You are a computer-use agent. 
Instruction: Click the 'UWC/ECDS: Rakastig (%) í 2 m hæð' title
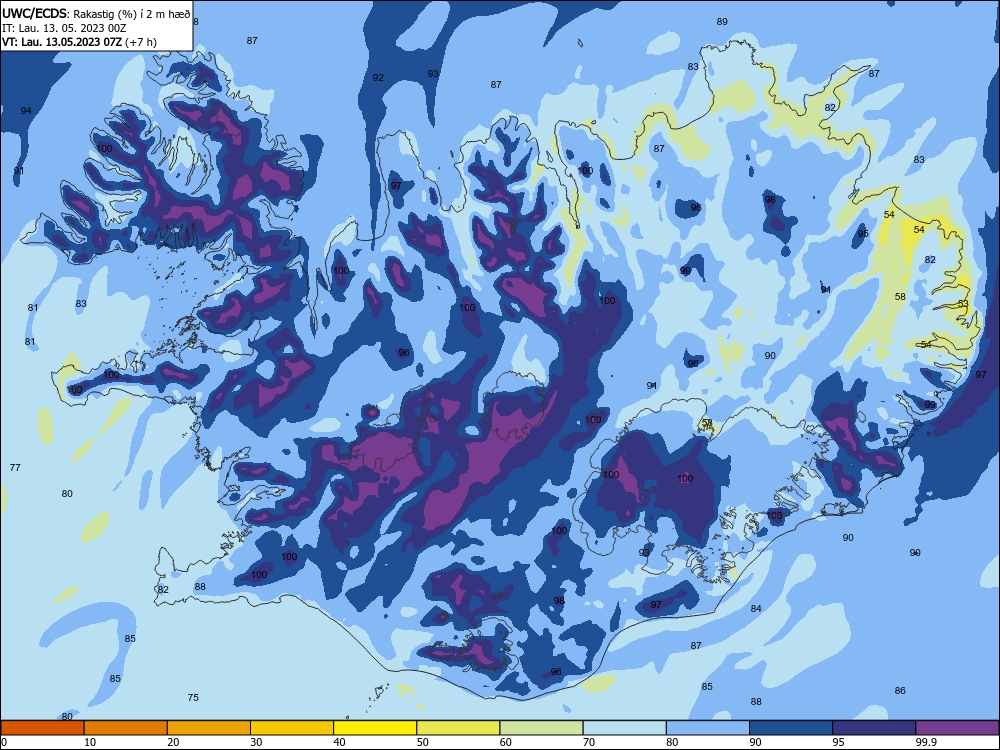(x=96, y=14)
